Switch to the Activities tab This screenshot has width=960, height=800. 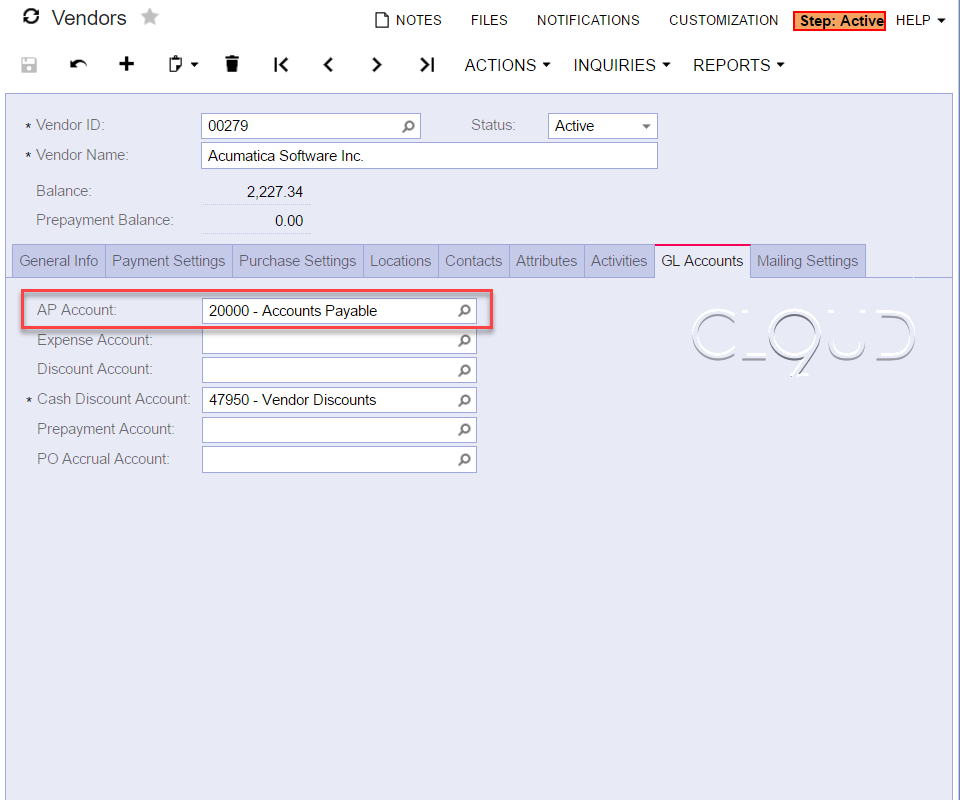pyautogui.click(x=619, y=261)
